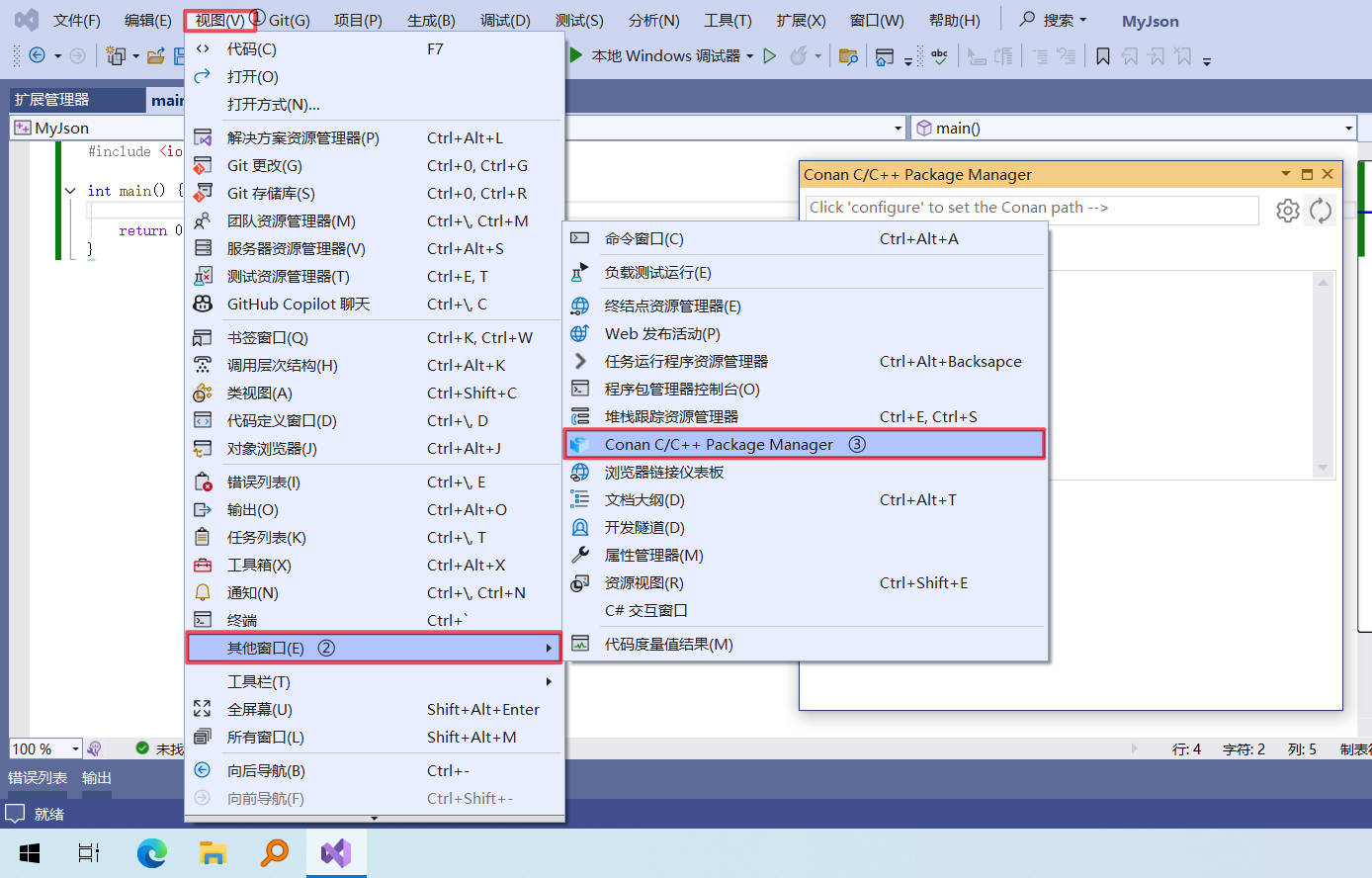Image resolution: width=1372 pixels, height=878 pixels.
Task: Click the Conan panel scrollbar down arrow
Action: tap(1323, 469)
